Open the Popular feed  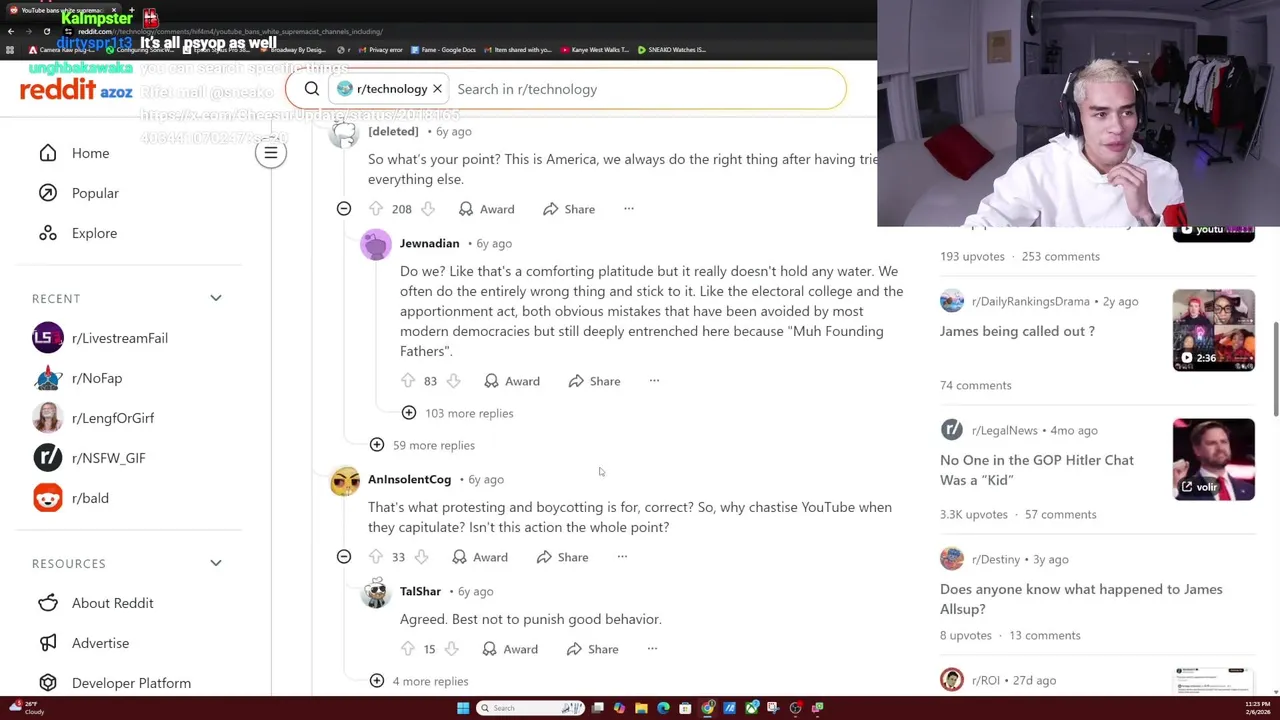click(x=95, y=193)
